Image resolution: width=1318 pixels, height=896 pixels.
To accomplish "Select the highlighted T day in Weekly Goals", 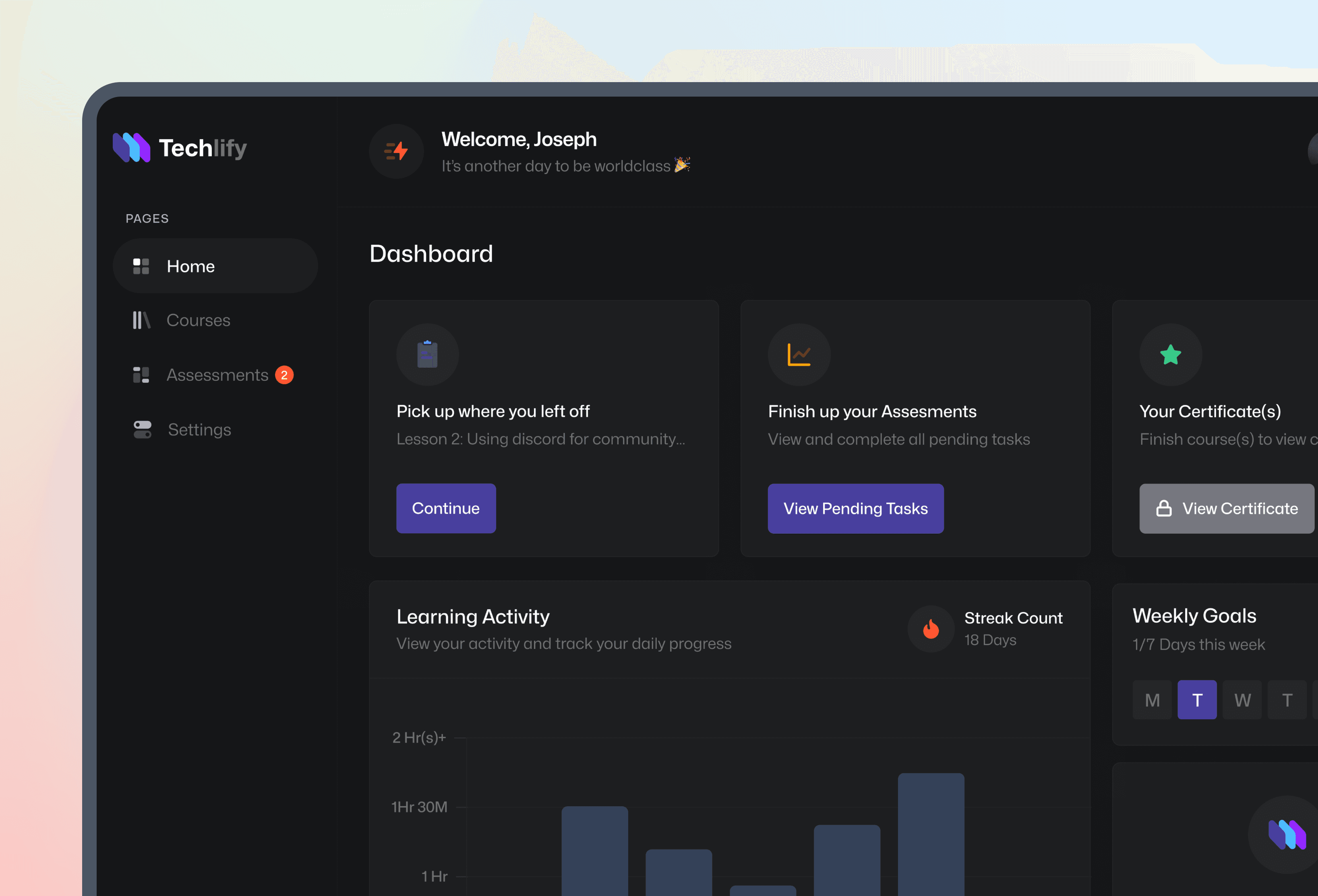I will tap(1197, 700).
